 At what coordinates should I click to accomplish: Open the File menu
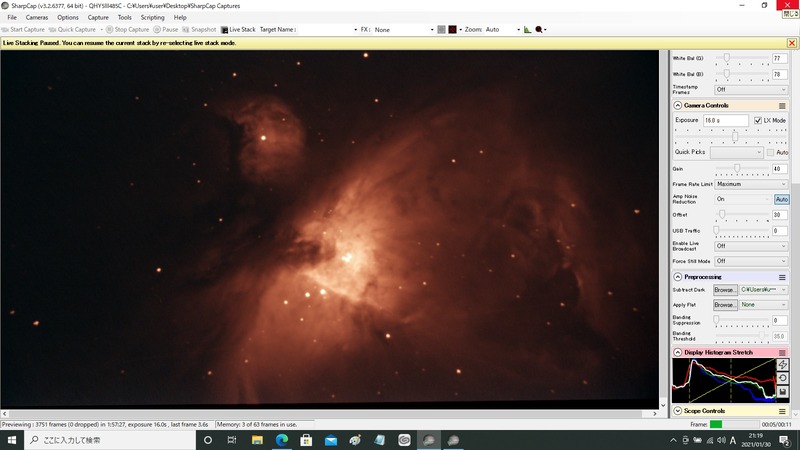[x=12, y=17]
